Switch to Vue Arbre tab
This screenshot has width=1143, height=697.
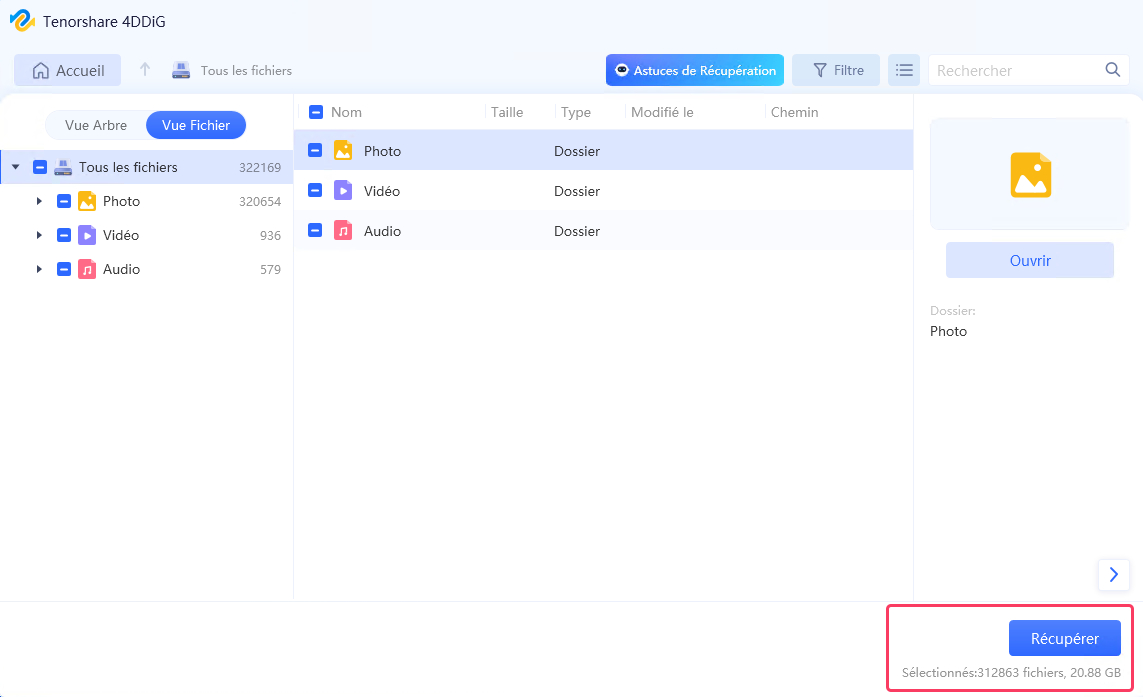[95, 125]
